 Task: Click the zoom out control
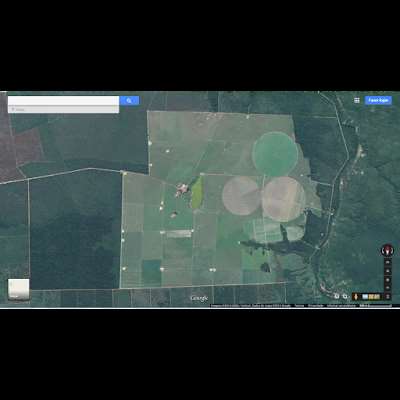click(387, 288)
